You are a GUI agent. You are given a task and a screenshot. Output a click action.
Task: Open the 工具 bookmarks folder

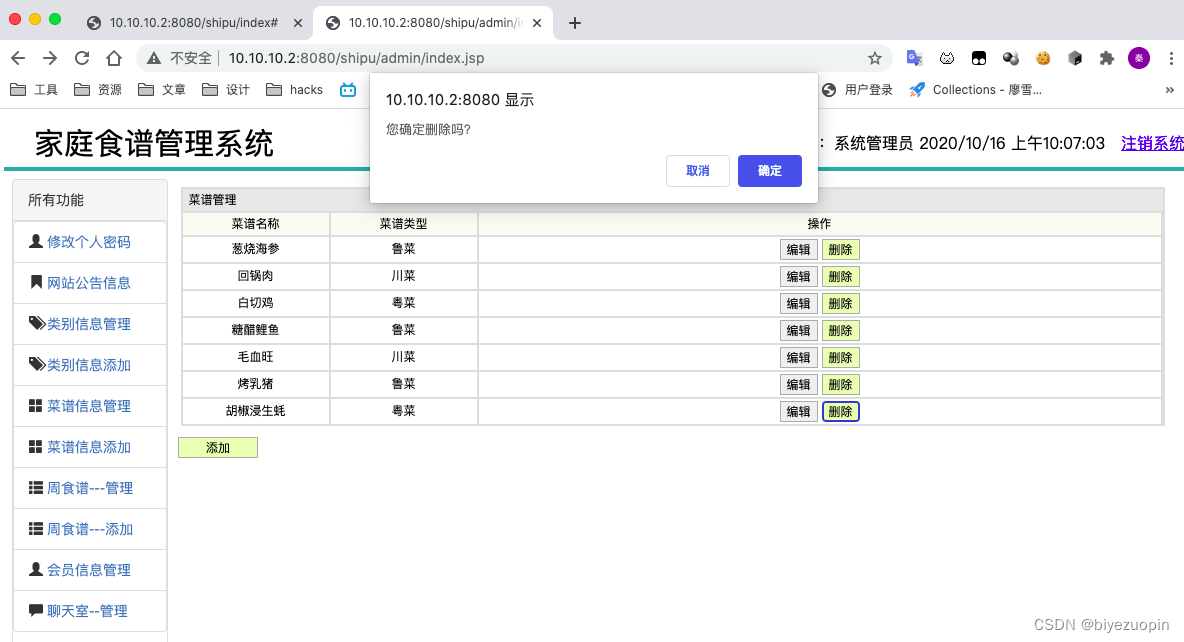pyautogui.click(x=34, y=90)
